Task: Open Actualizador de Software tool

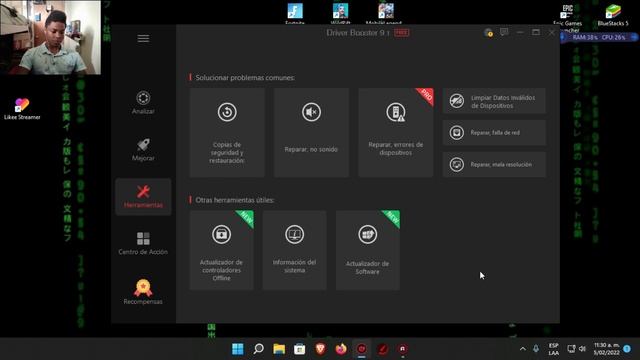Action: [x=368, y=250]
